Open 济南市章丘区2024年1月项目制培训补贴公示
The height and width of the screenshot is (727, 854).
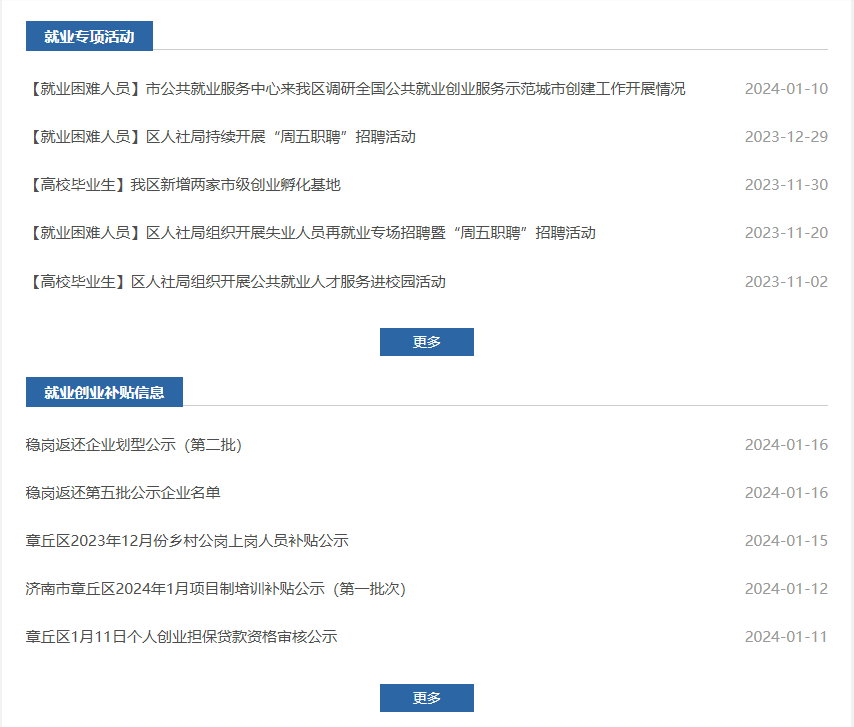tap(216, 589)
